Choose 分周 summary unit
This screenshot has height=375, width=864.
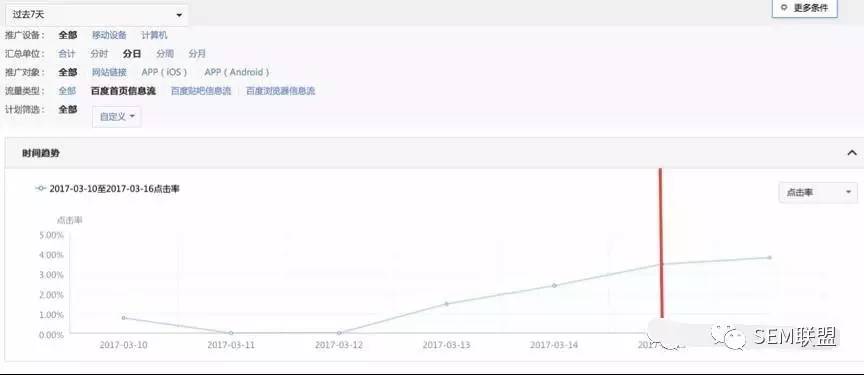165,54
